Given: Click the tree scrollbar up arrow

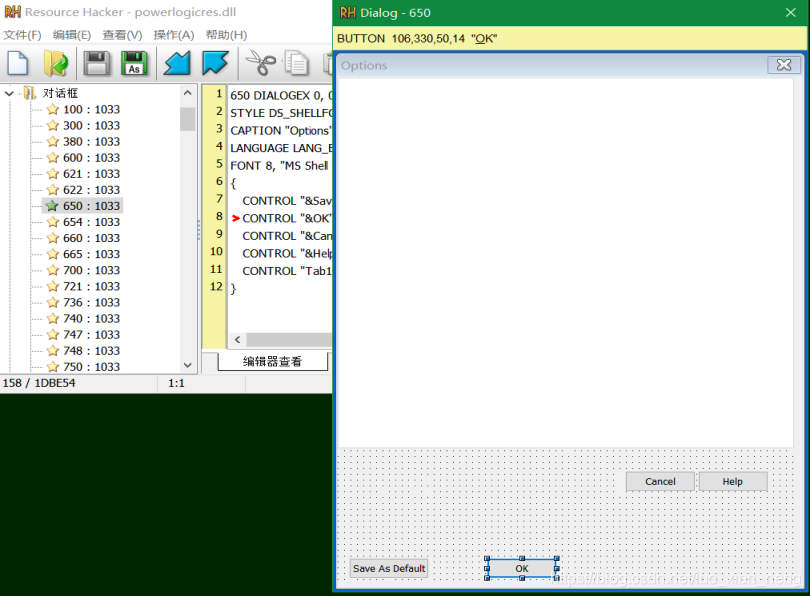Looking at the screenshot, I should pos(188,93).
